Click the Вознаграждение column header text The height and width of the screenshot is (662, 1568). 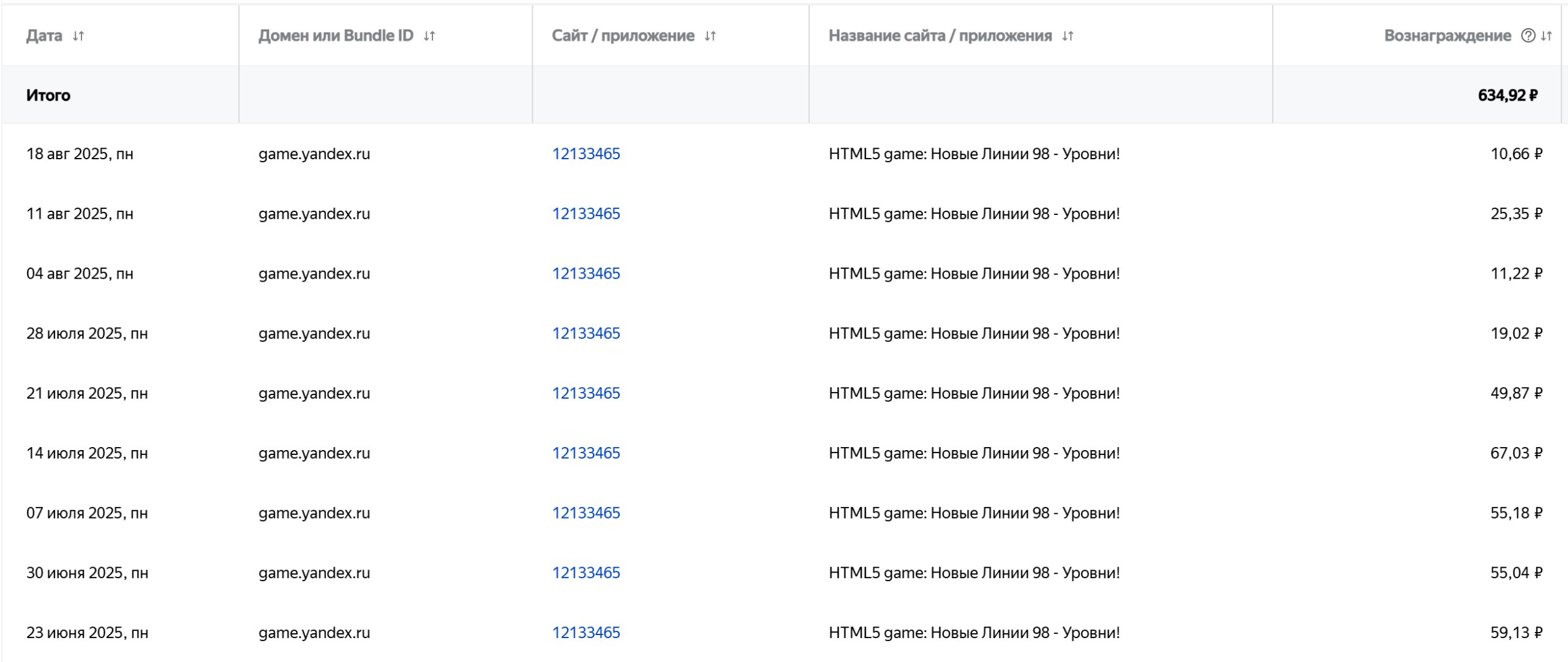[x=1447, y=36]
